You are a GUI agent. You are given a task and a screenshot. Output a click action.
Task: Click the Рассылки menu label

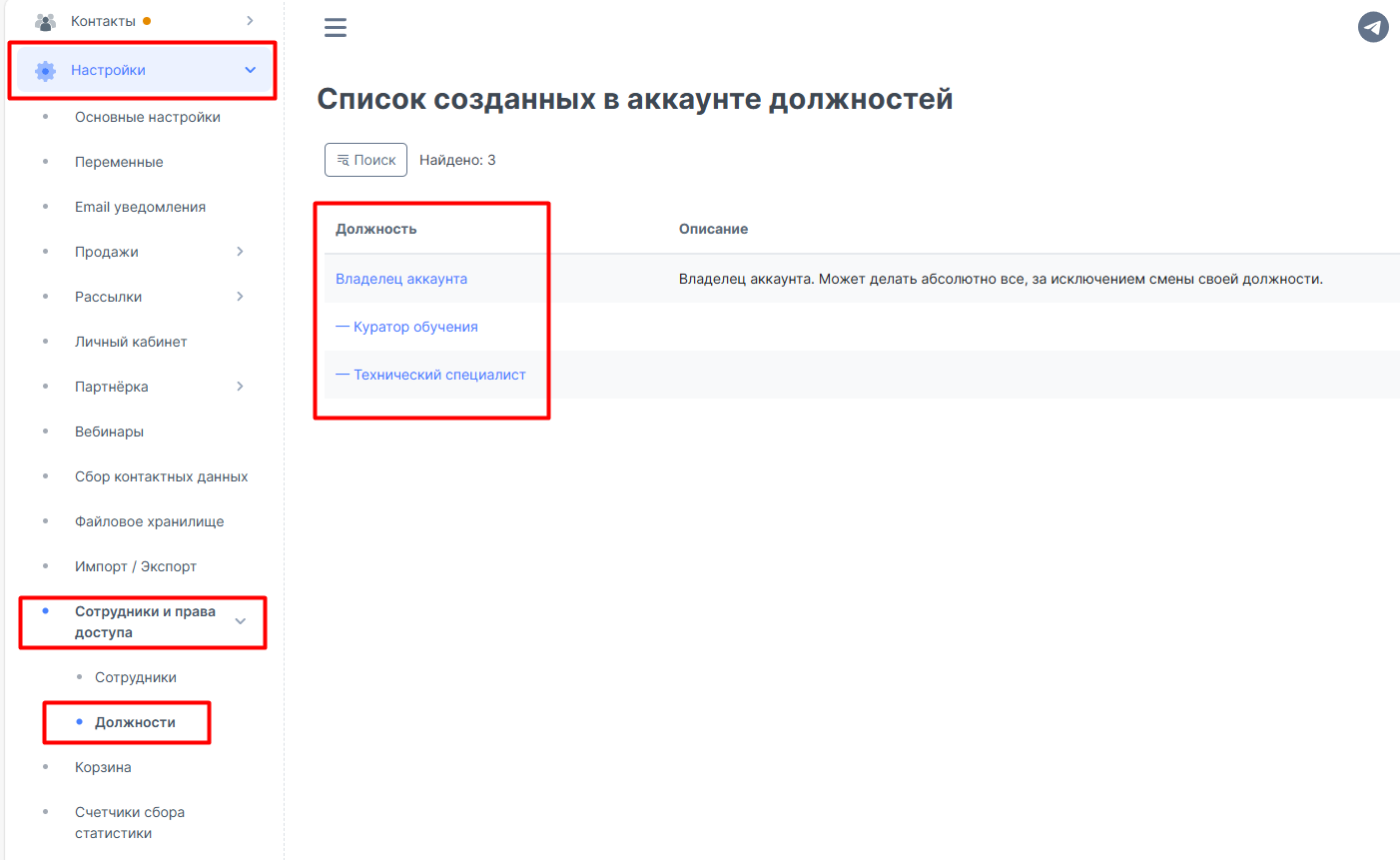(x=108, y=297)
